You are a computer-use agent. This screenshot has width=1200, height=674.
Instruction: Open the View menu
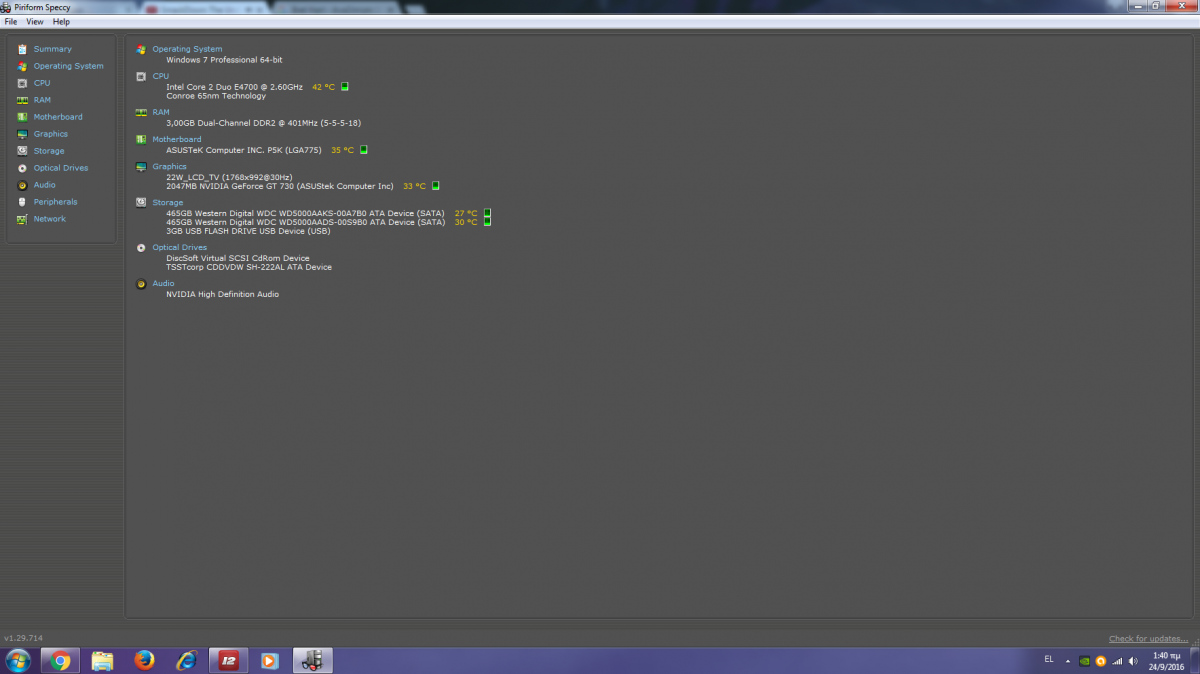(34, 21)
